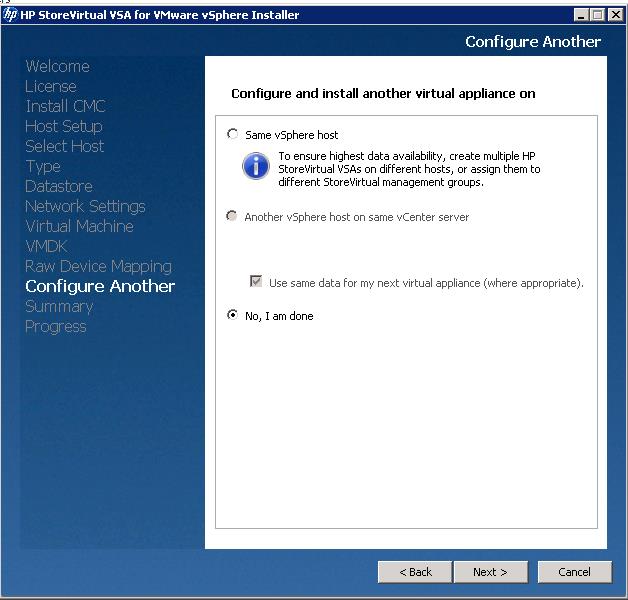The image size is (628, 600).
Task: Go to the Summary step
Action: click(x=59, y=306)
